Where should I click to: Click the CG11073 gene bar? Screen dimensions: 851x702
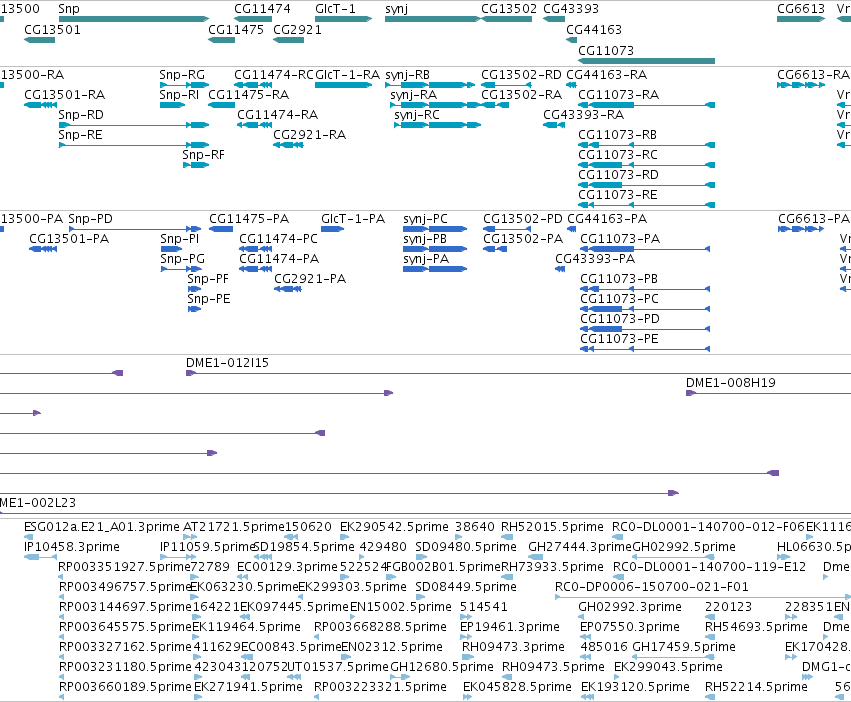click(646, 61)
